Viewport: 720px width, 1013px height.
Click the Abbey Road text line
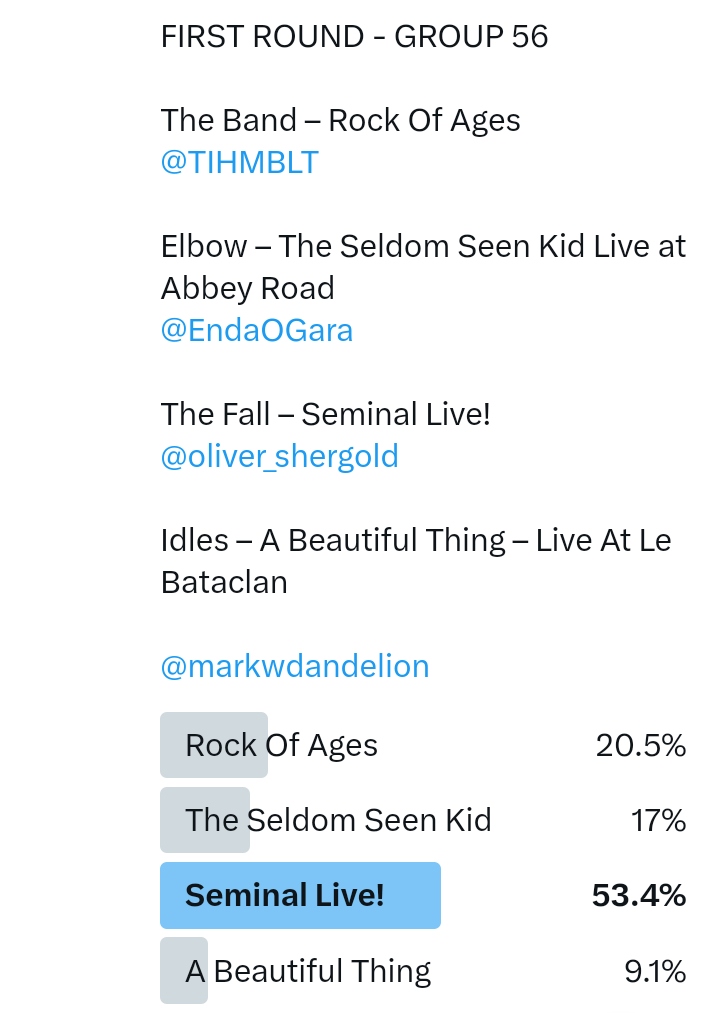[x=247, y=288]
